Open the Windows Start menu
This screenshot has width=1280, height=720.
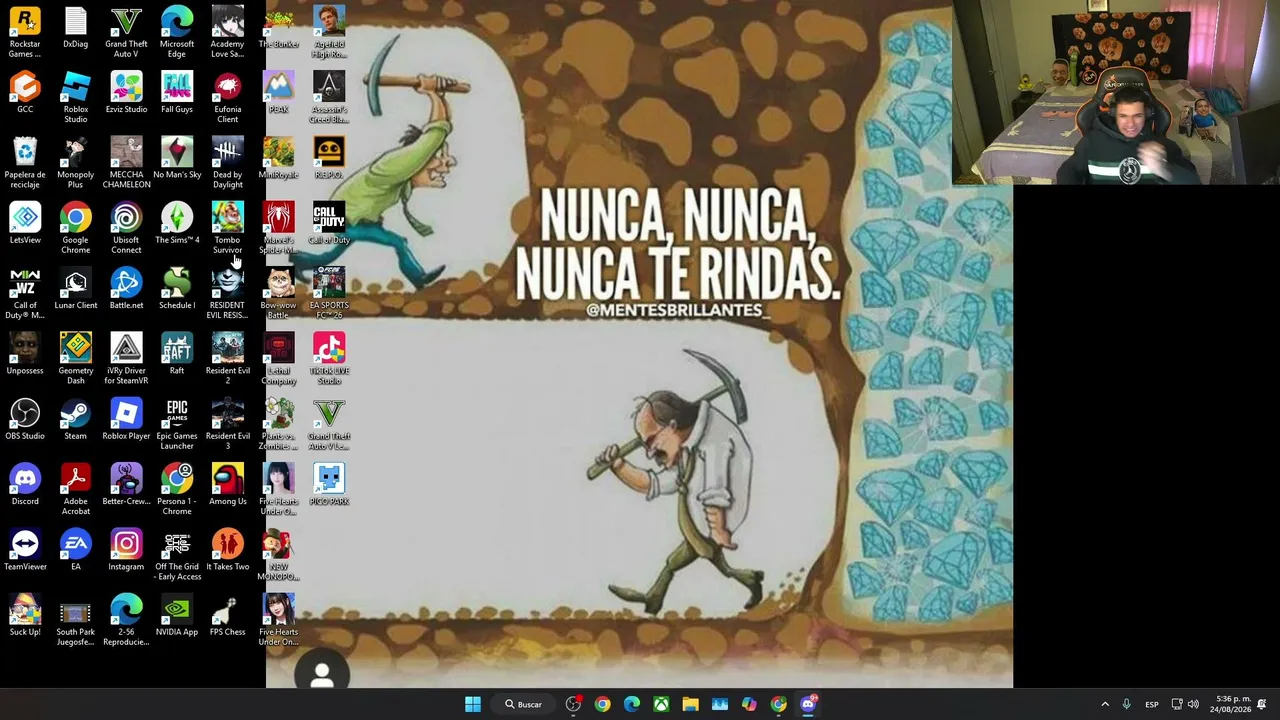coord(473,704)
